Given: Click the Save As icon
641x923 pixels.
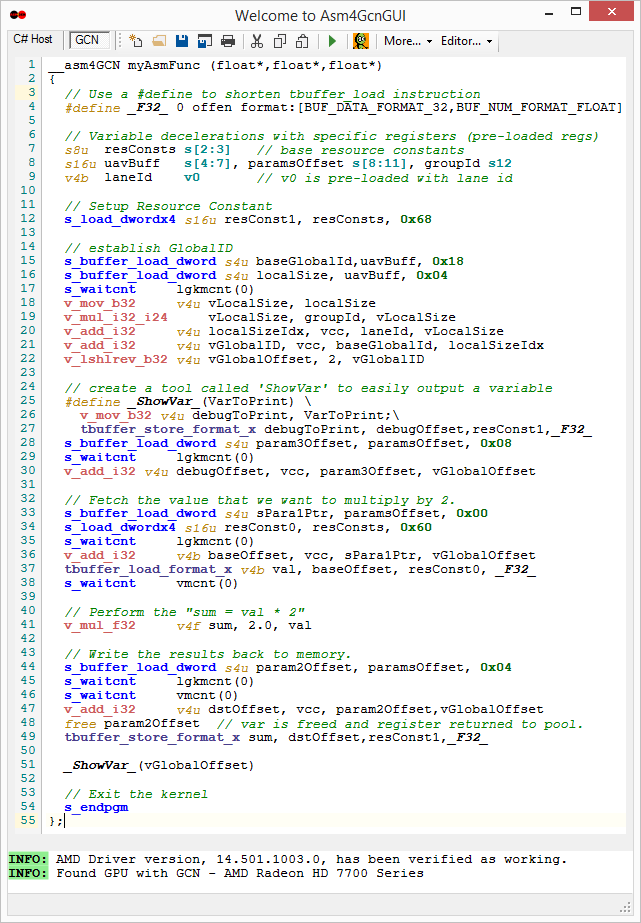Looking at the screenshot, I should (x=205, y=41).
